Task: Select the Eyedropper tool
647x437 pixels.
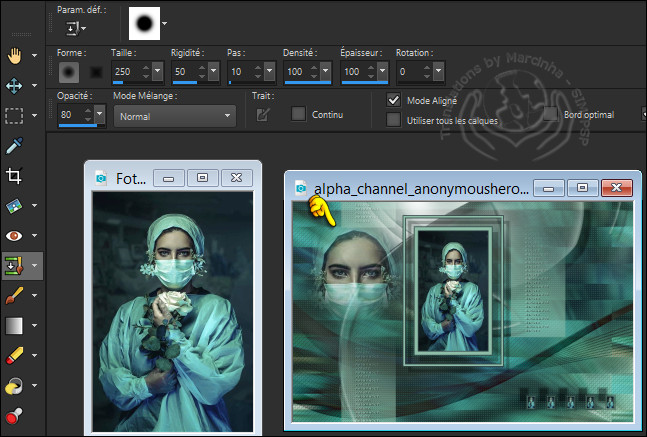Action: tap(14, 146)
